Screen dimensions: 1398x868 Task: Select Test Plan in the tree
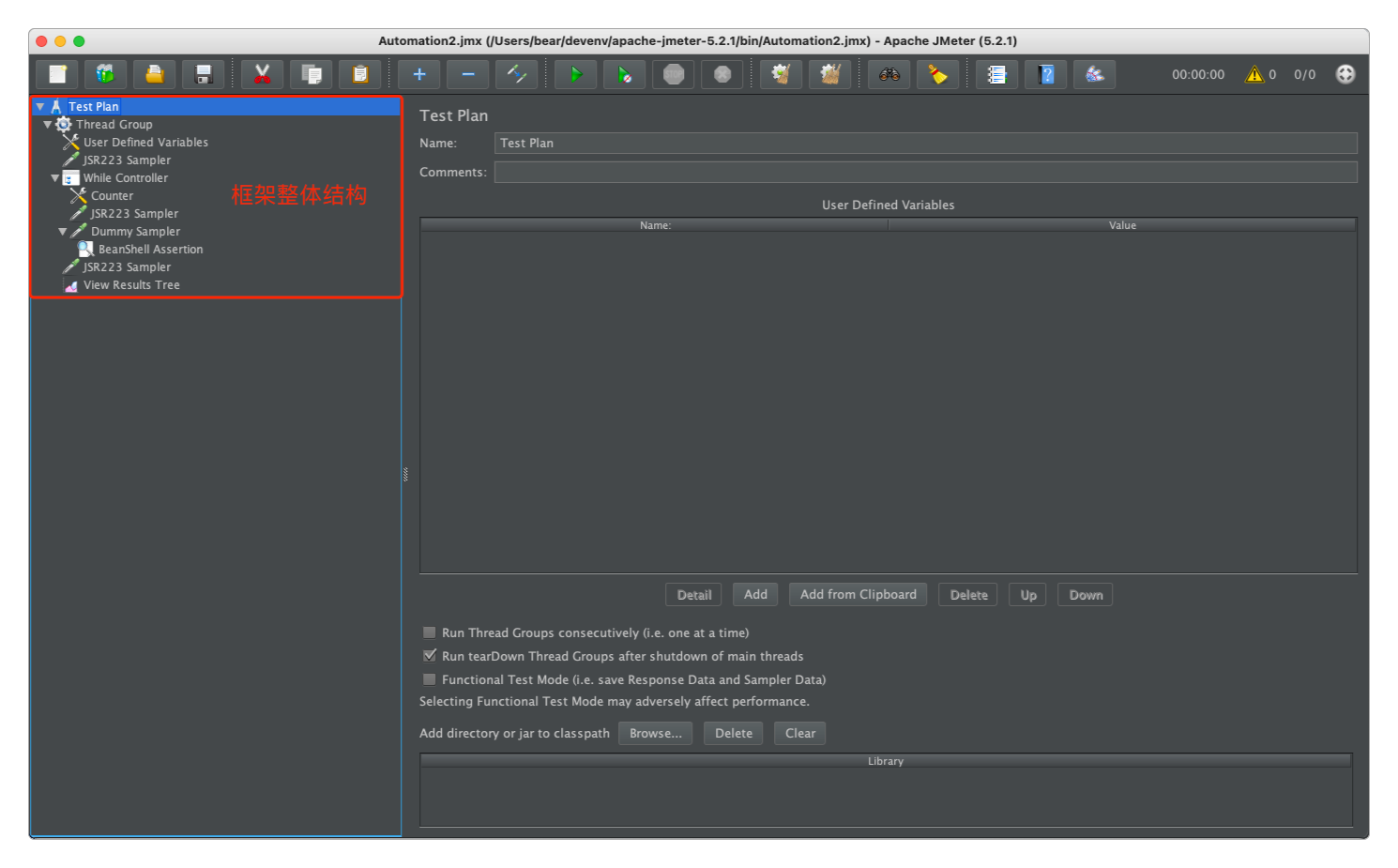94,107
